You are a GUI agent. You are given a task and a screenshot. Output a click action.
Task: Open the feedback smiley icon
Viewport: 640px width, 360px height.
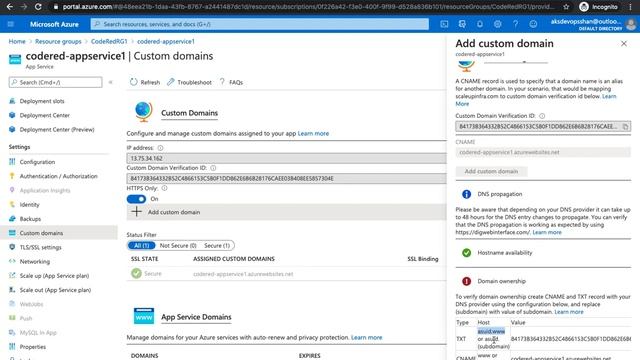point(533,24)
